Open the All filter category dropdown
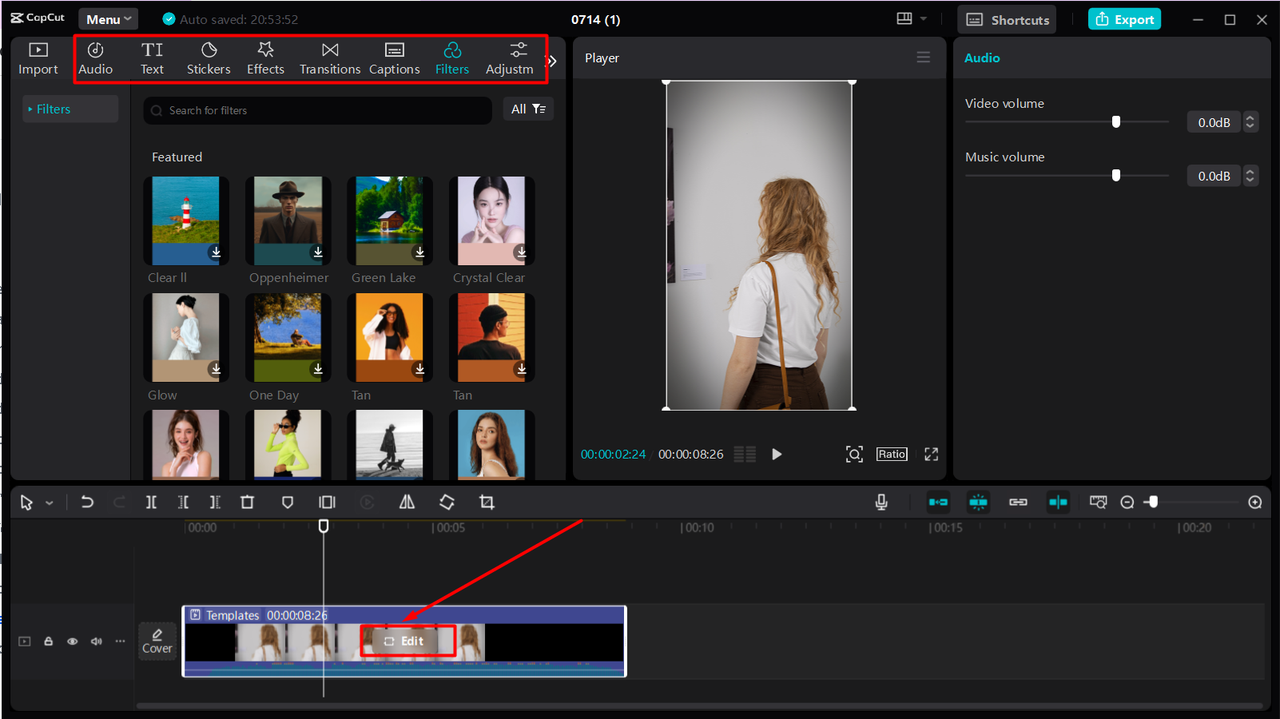 point(528,109)
